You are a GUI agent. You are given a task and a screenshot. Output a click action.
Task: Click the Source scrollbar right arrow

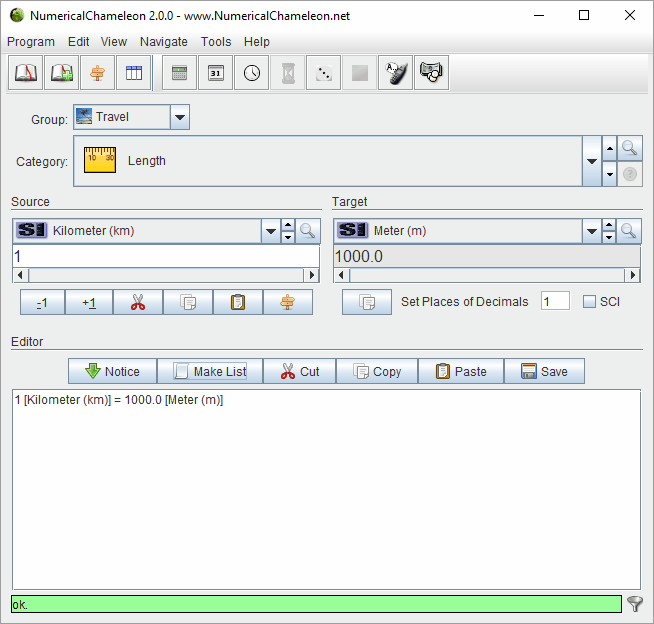click(312, 275)
